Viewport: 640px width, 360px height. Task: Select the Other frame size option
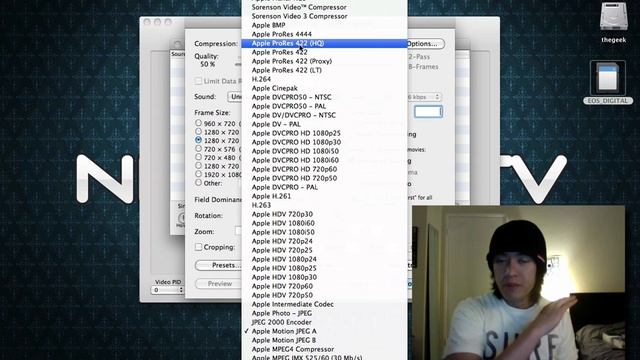[x=198, y=182]
